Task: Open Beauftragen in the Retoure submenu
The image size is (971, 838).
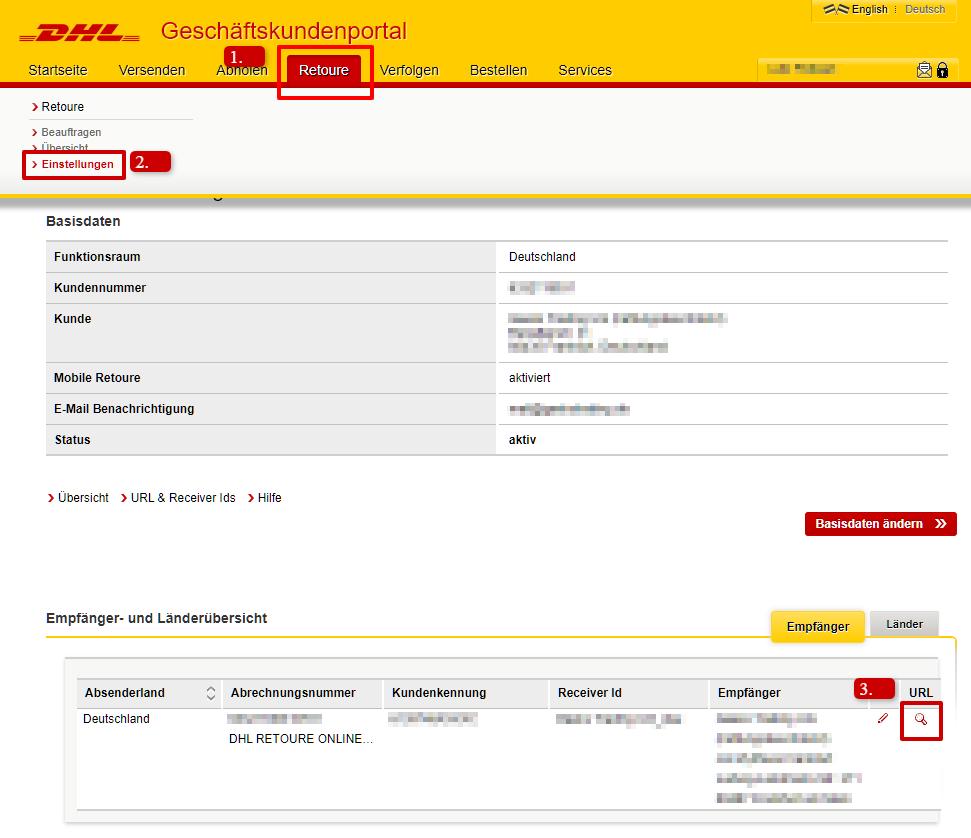Action: pos(71,132)
